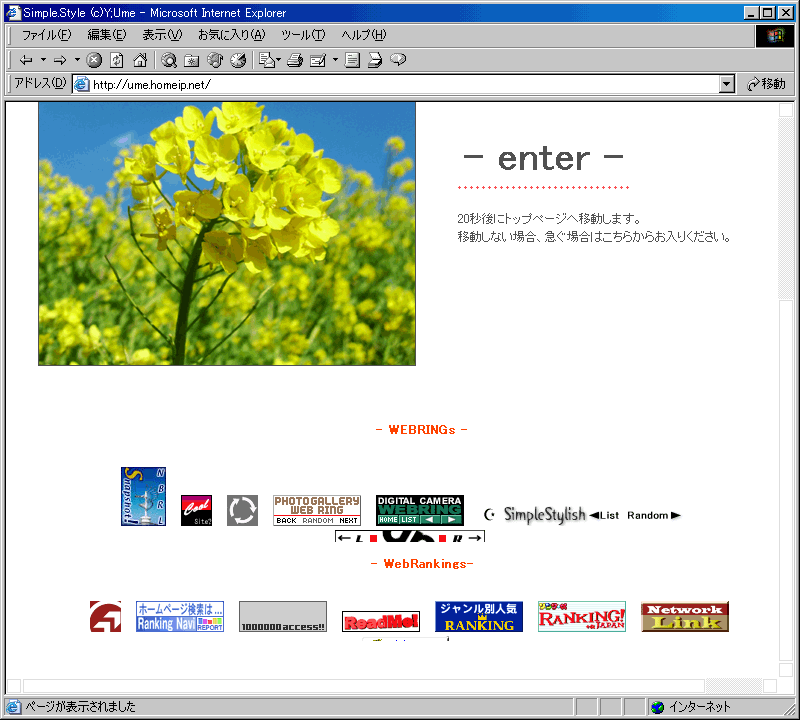Open the ヘルプ(H) menu
This screenshot has height=720, width=800.
click(364, 35)
